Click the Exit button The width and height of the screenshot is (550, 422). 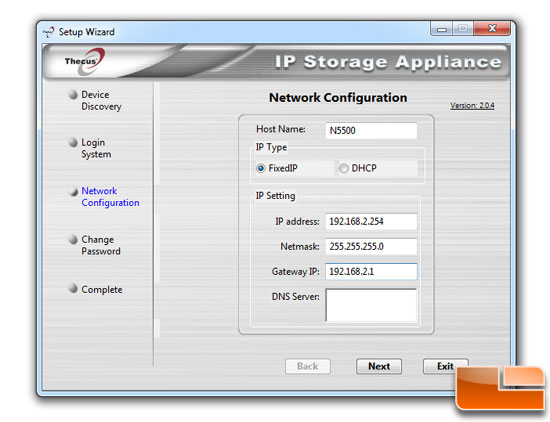point(445,366)
